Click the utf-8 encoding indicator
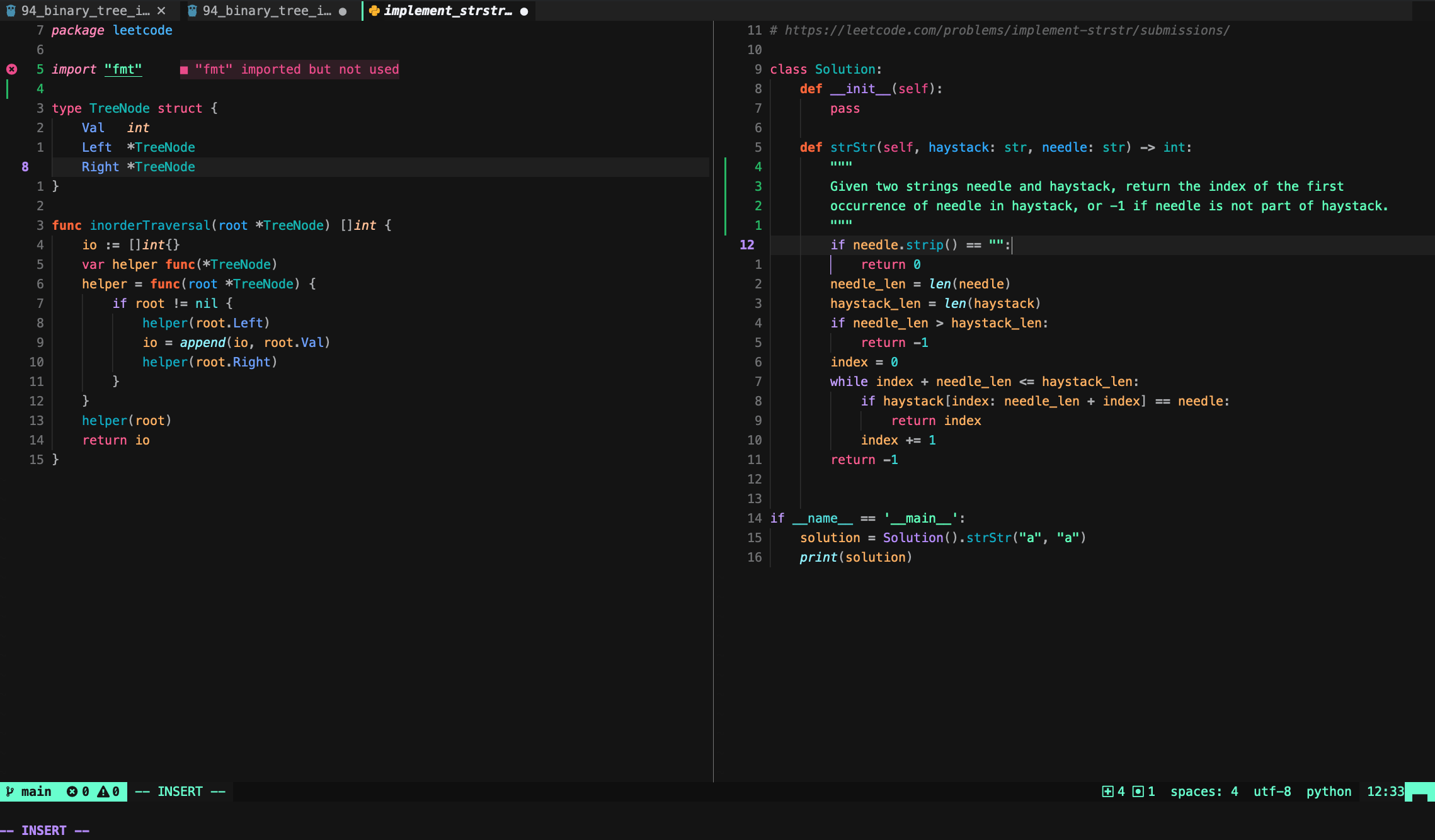Viewport: 1435px width, 840px height. (1272, 792)
